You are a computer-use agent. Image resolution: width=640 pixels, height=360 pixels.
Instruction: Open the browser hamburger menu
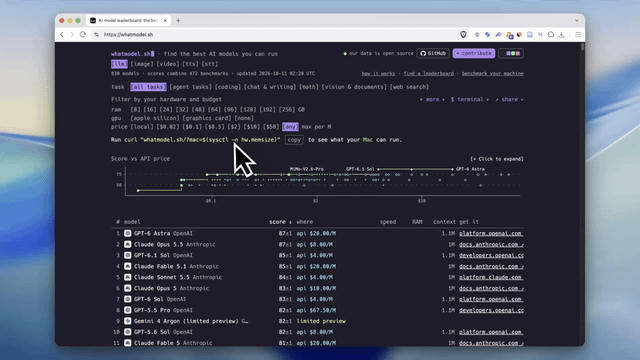tap(578, 35)
